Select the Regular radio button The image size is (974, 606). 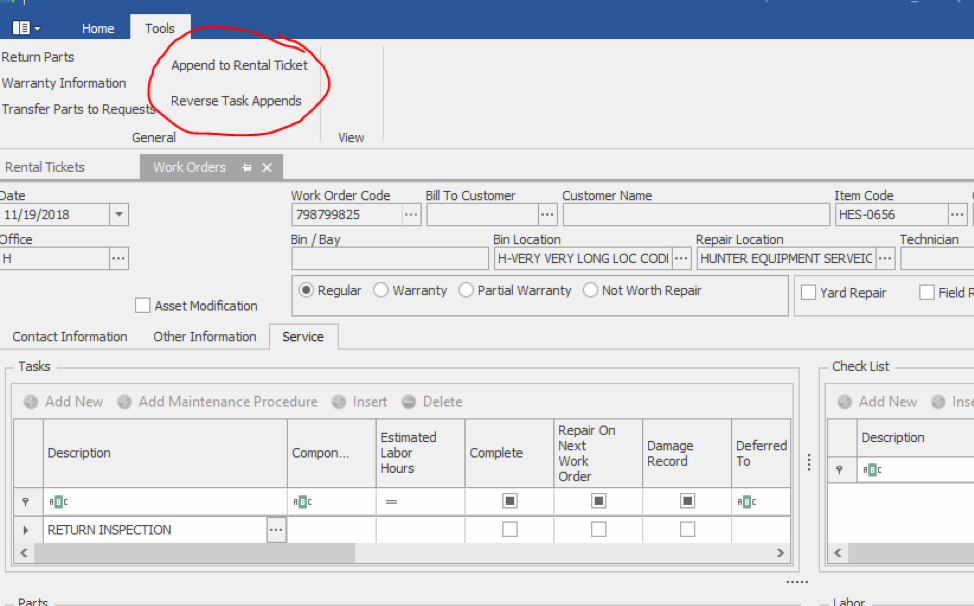[306, 290]
